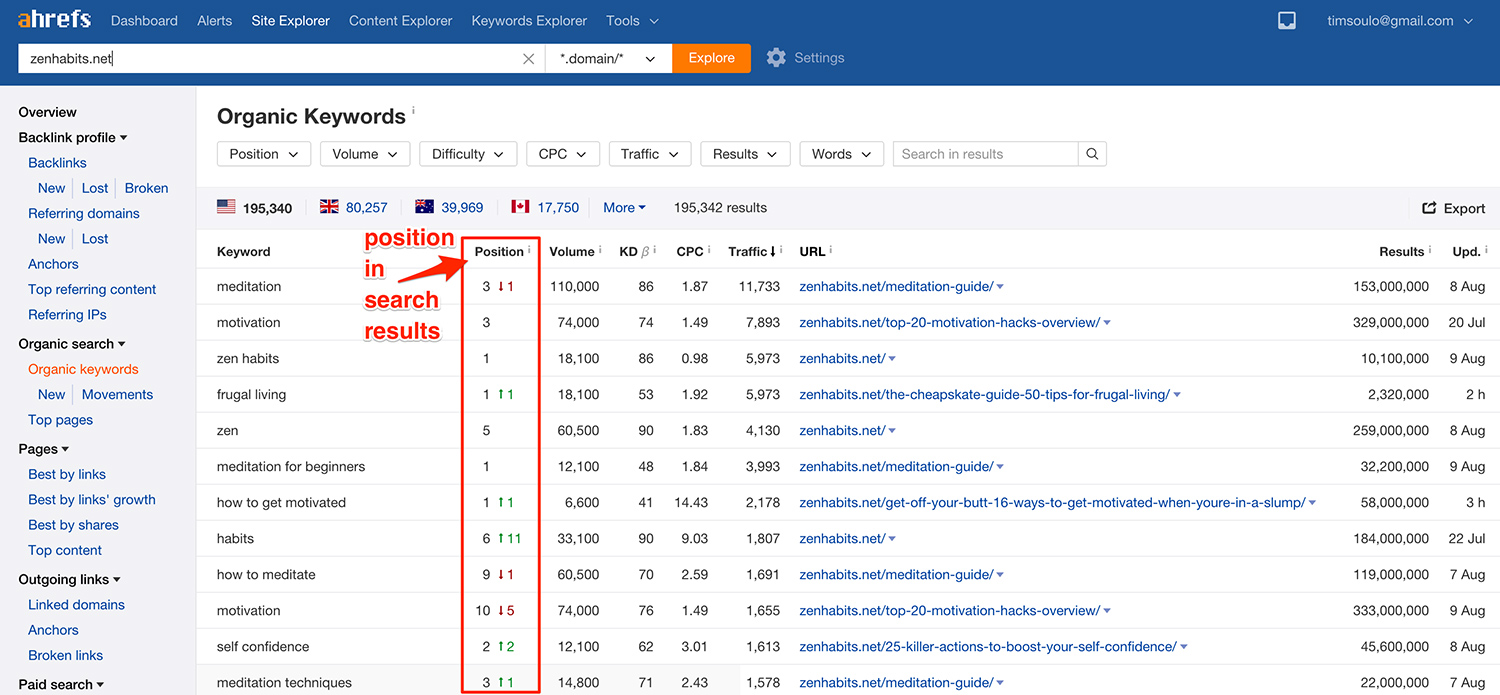
Task: Open the Tools menu
Action: coord(633,20)
